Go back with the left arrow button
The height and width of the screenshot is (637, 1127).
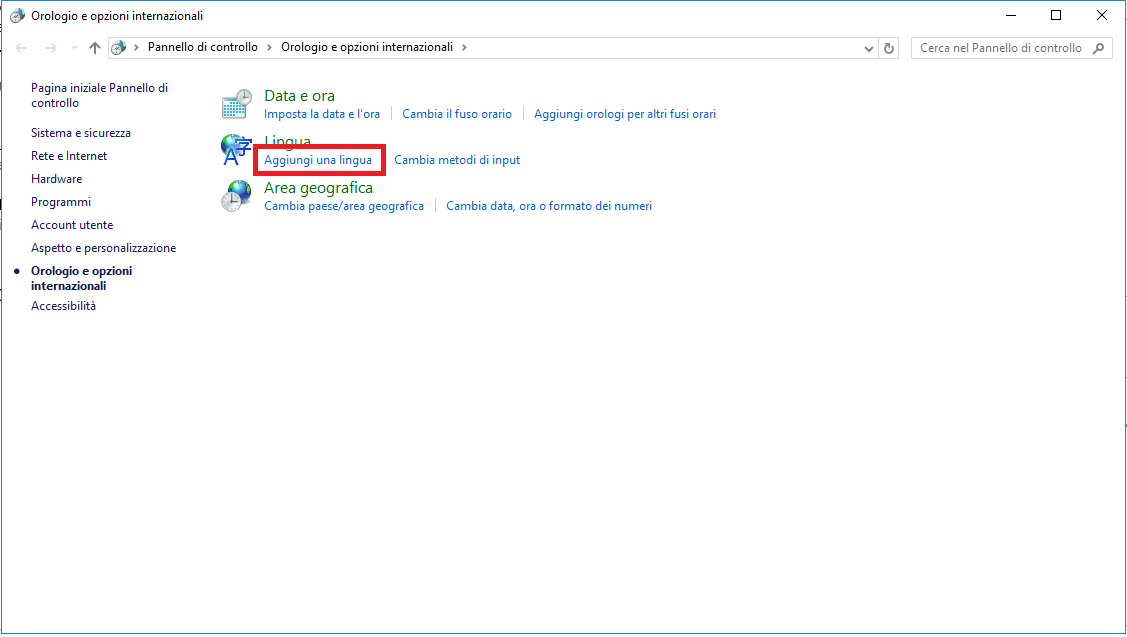[22, 48]
